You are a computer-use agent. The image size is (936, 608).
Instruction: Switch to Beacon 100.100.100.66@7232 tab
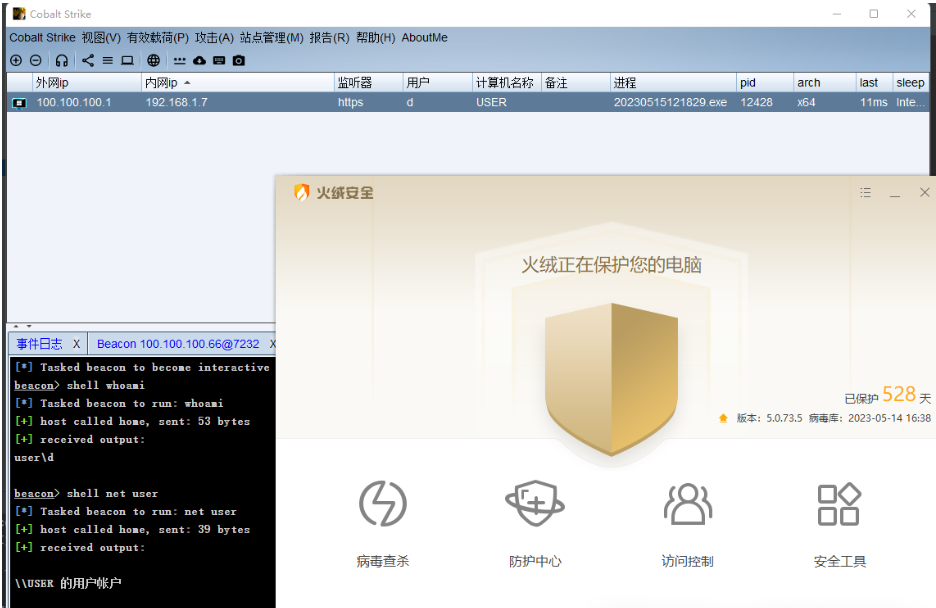click(x=178, y=344)
